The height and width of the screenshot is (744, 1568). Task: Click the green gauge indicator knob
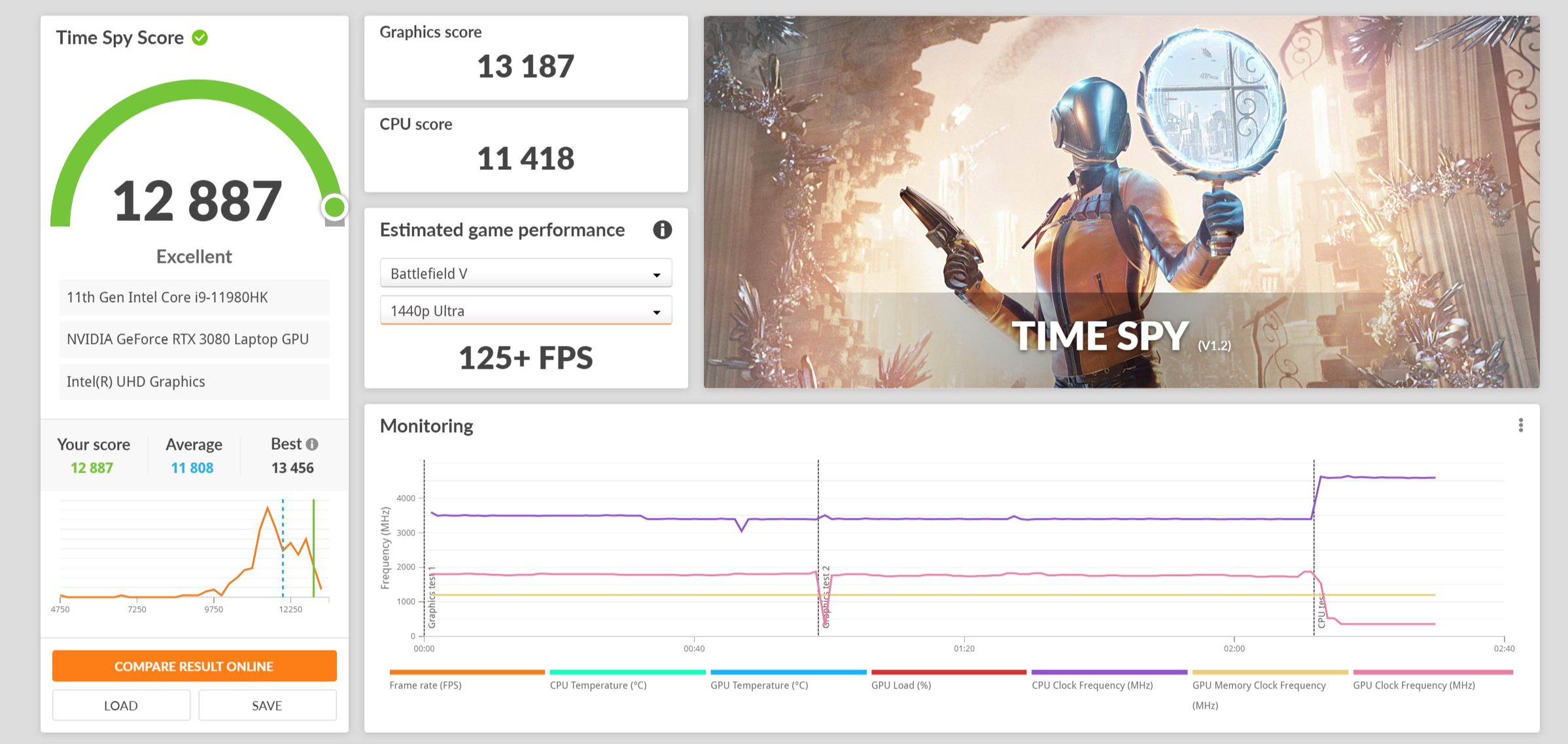click(x=334, y=207)
